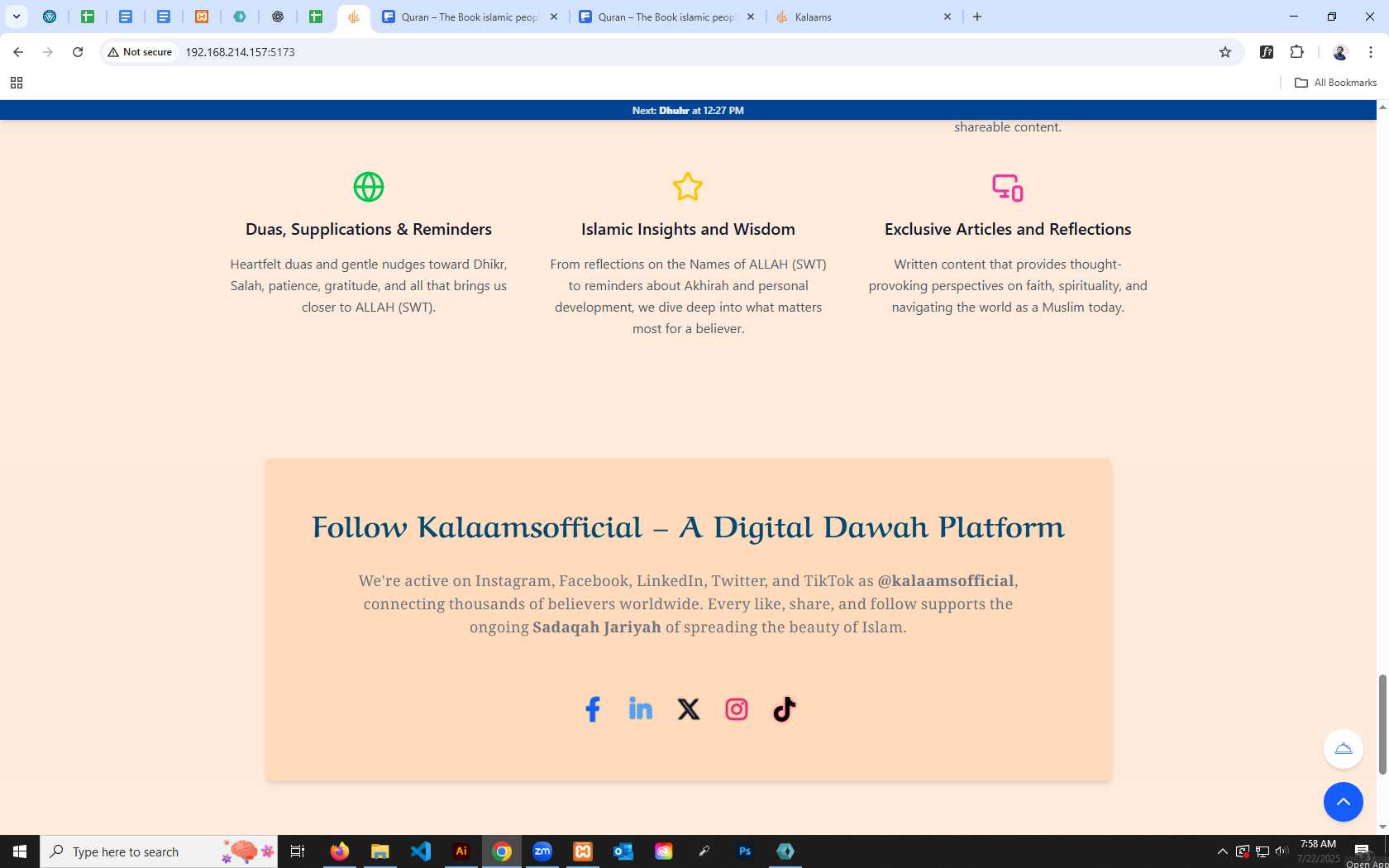The image size is (1389, 868).
Task: Open the Facebook social icon
Action: pos(592,709)
